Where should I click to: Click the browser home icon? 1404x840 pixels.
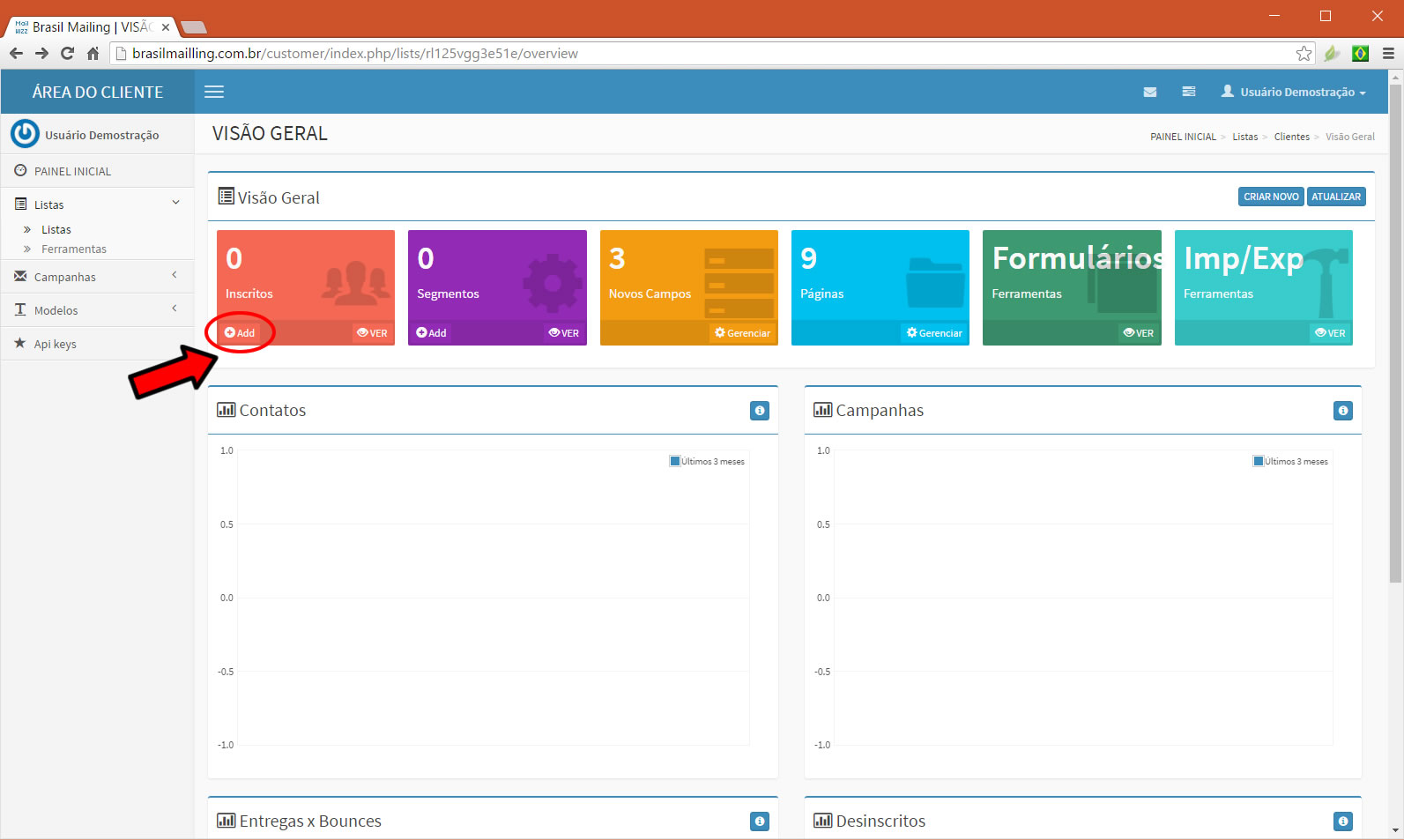coord(93,54)
